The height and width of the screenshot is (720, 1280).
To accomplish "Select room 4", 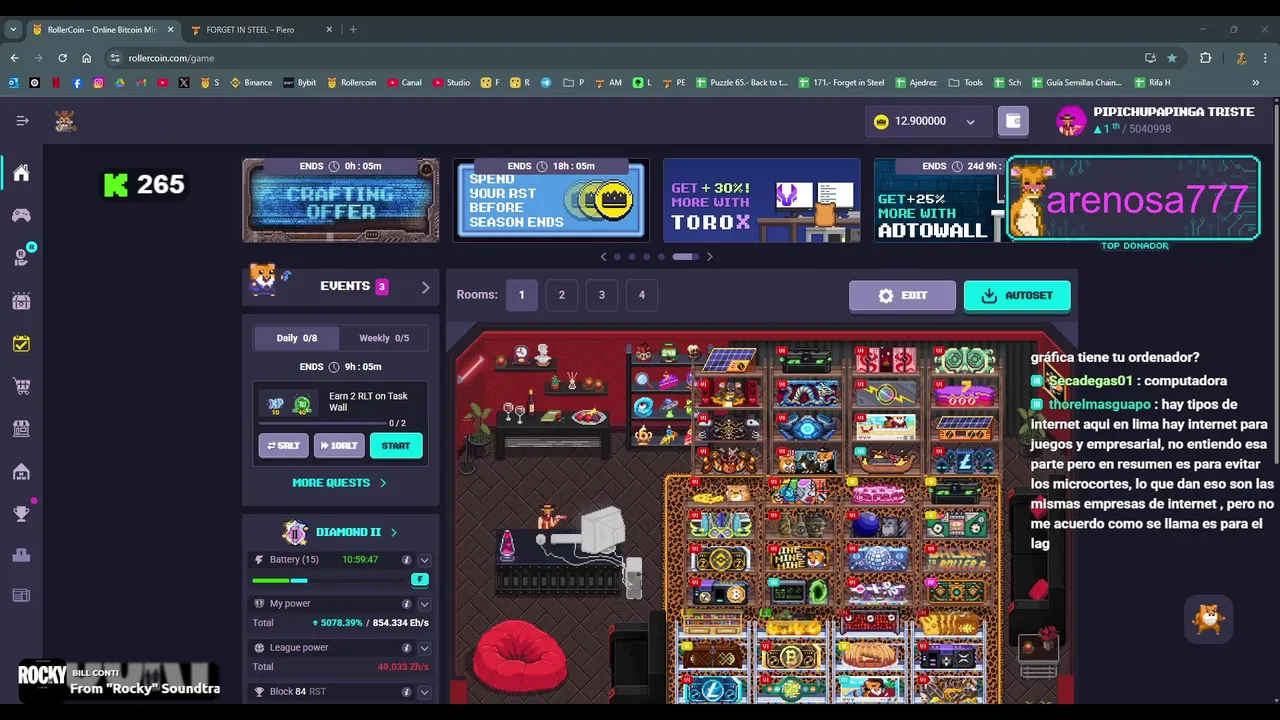I will 641,295.
